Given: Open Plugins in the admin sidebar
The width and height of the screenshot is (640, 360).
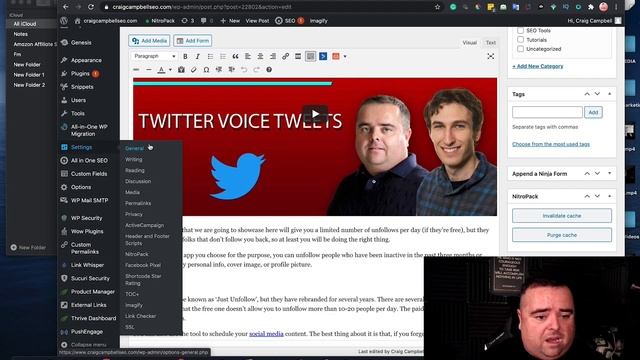Looking at the screenshot, I should click(x=80, y=73).
